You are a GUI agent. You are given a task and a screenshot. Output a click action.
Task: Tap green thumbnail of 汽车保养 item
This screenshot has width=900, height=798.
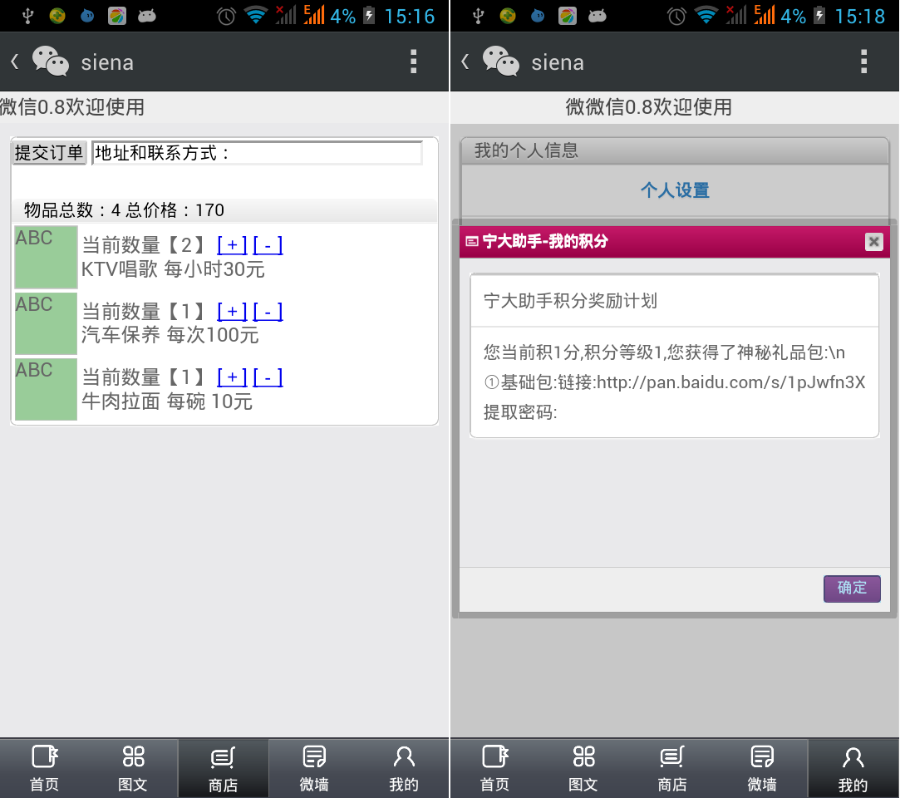(x=46, y=323)
